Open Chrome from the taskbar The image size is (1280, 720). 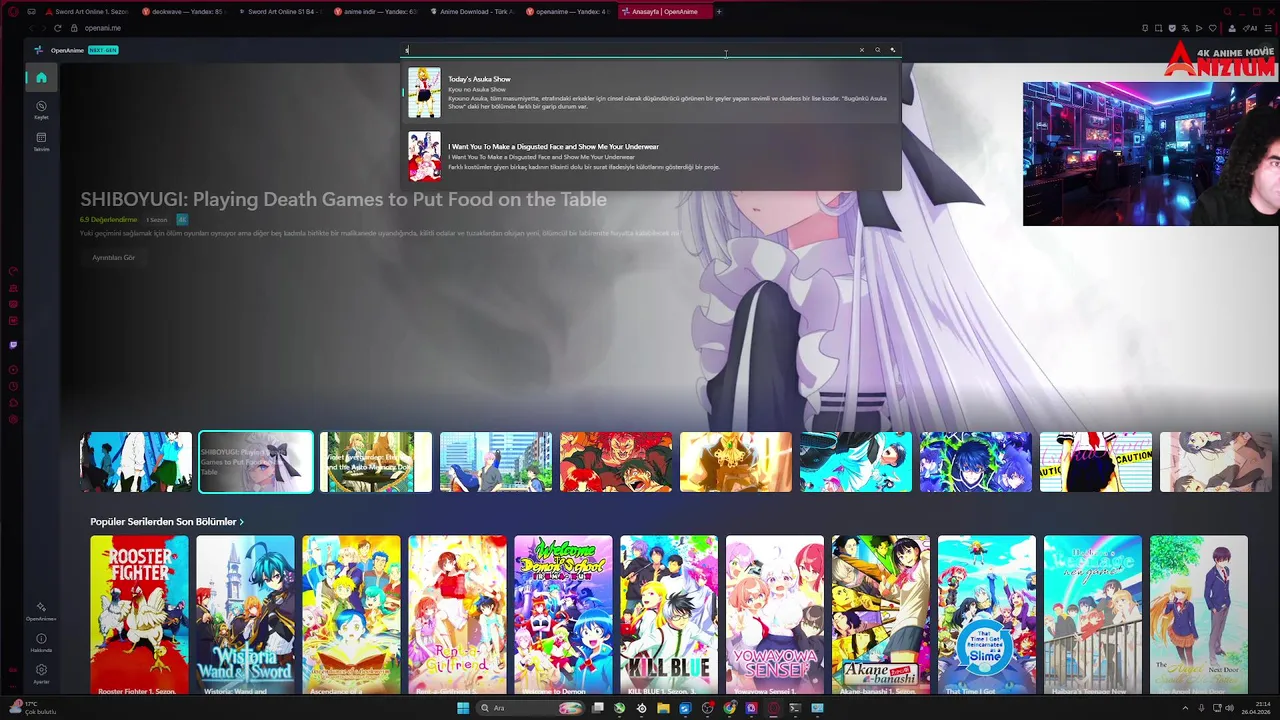729,708
